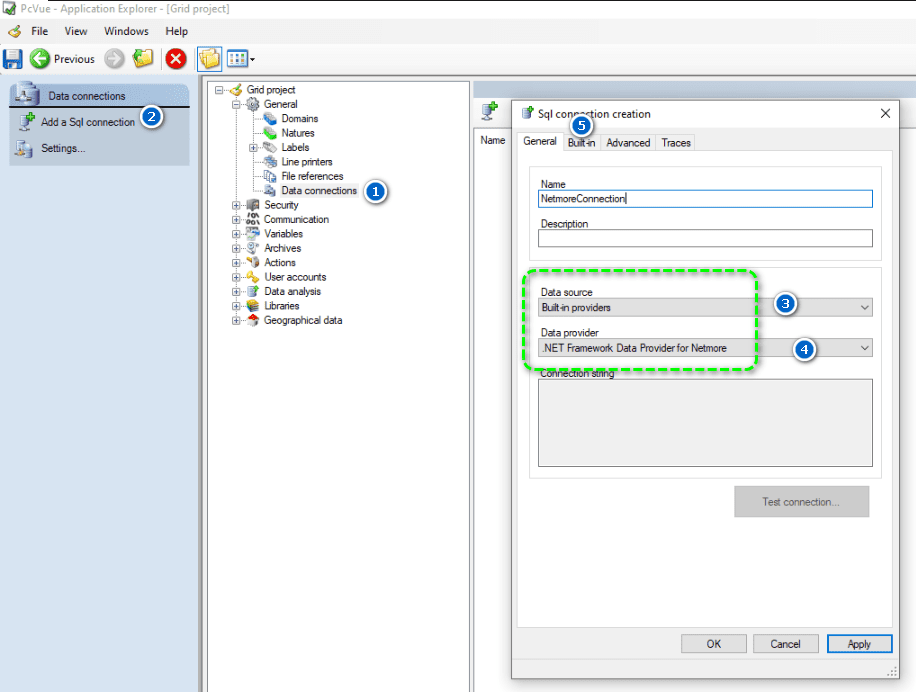
Task: Open the Help menu
Action: tap(176, 31)
